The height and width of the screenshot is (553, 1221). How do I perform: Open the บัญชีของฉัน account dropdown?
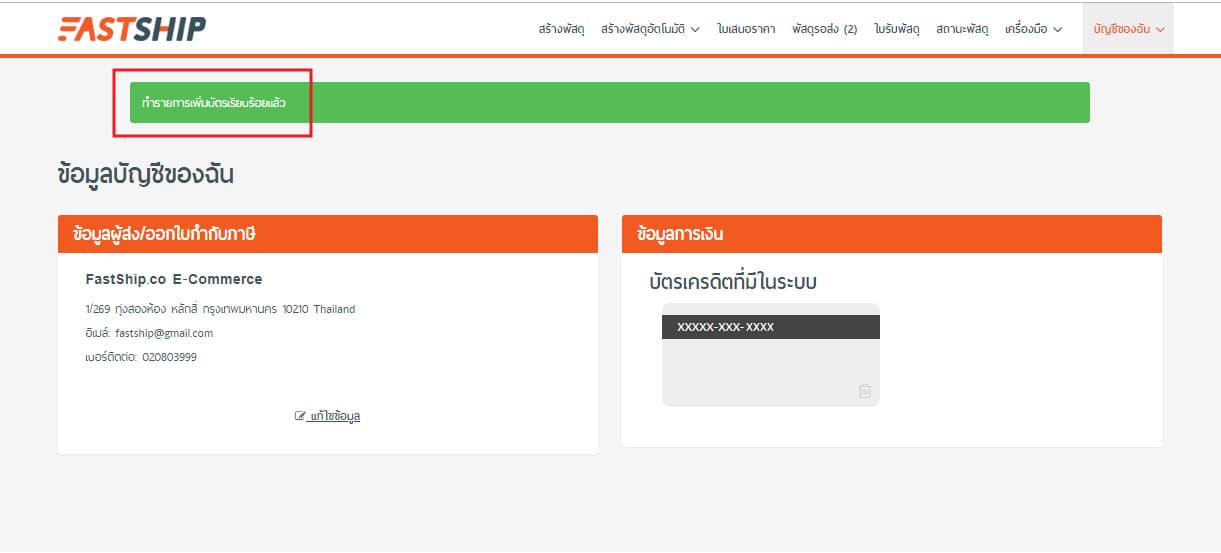point(1128,29)
